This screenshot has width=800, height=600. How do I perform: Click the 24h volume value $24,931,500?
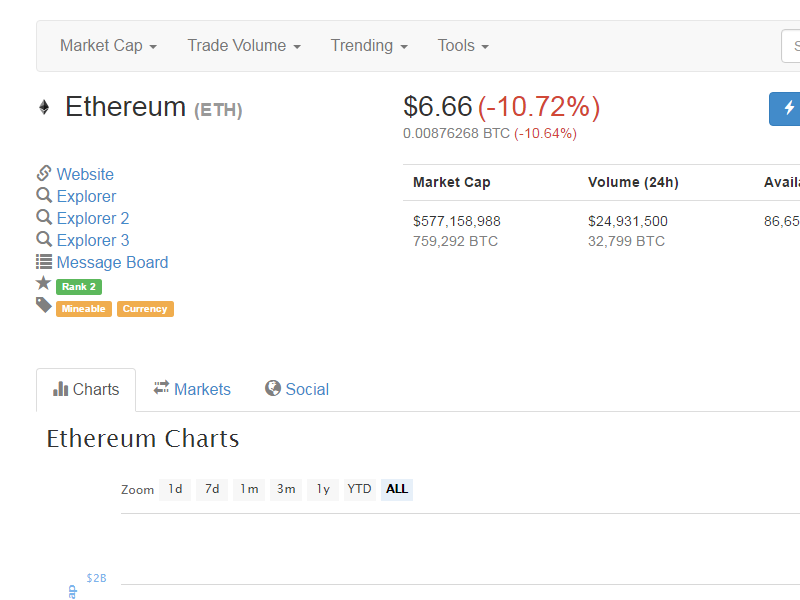[628, 221]
